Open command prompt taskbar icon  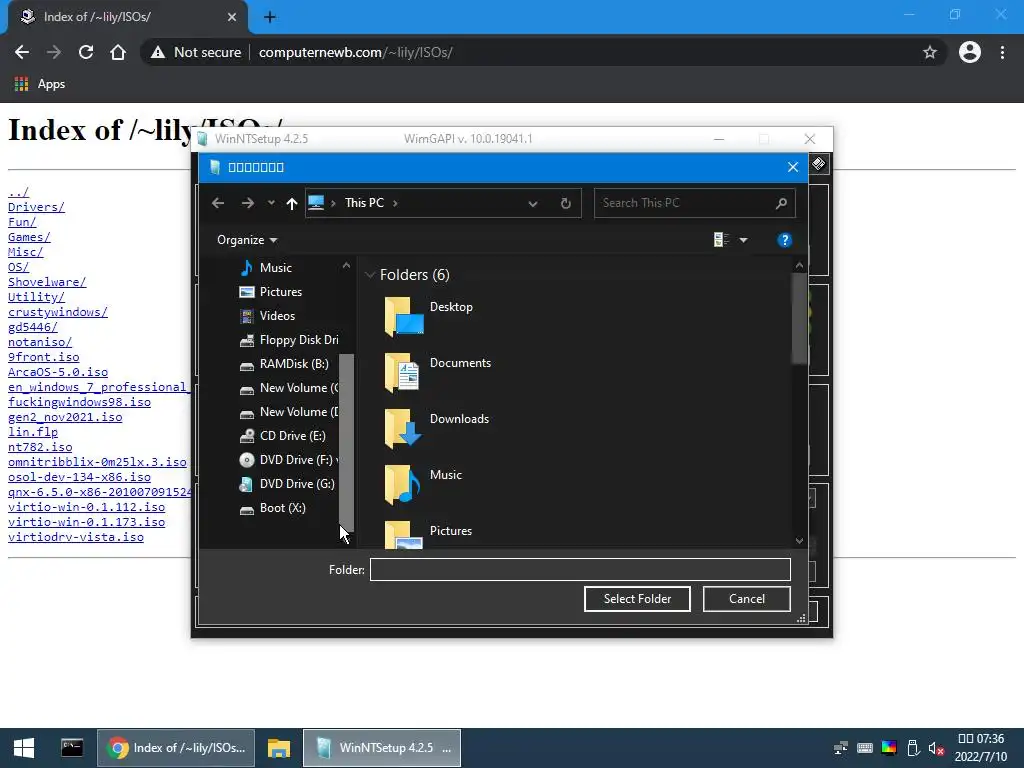click(72, 748)
